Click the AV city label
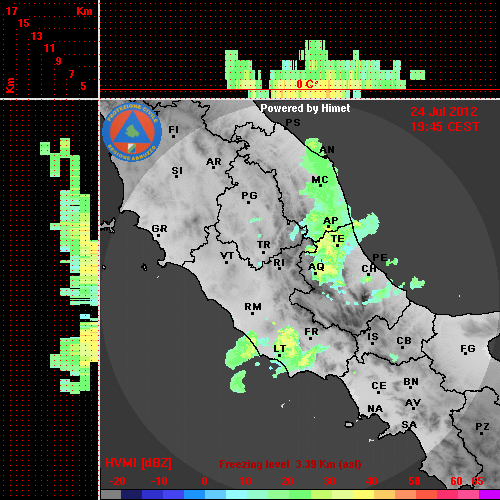The width and height of the screenshot is (500, 500). pyautogui.click(x=413, y=403)
